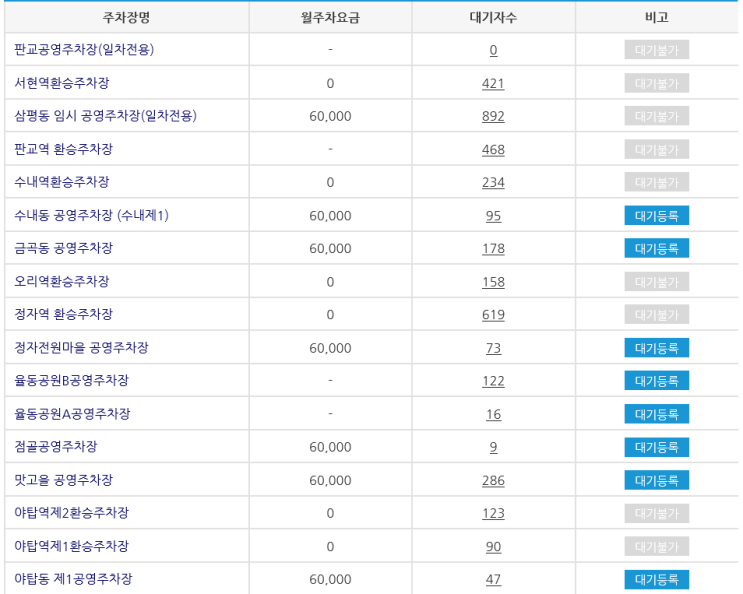Click 대기불가 button for 정자역 환승주차장
Image resolution: width=743 pixels, height=594 pixels.
coord(656,315)
